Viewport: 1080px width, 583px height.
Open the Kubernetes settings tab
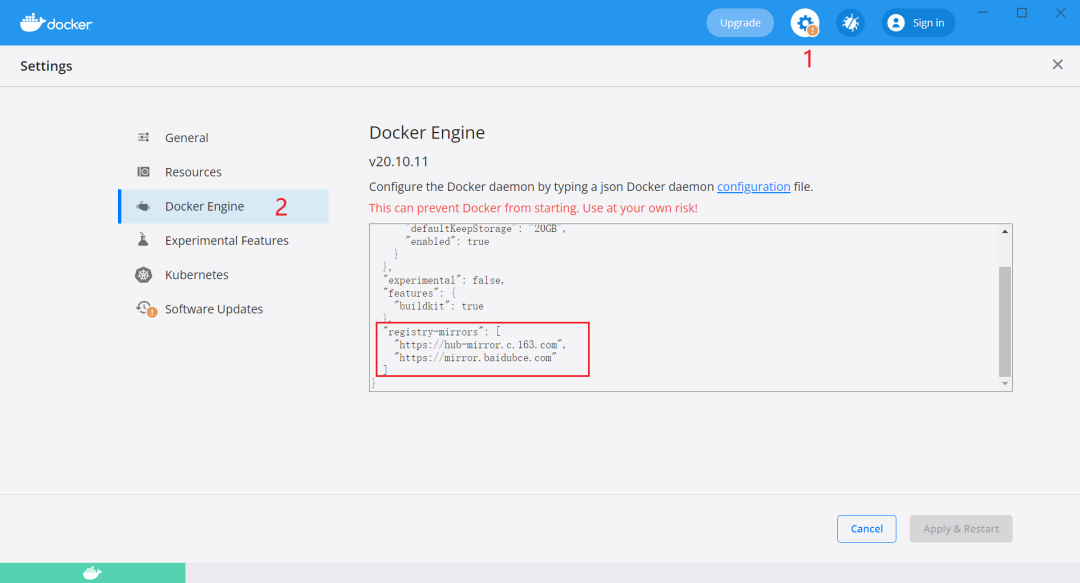(x=223, y=275)
